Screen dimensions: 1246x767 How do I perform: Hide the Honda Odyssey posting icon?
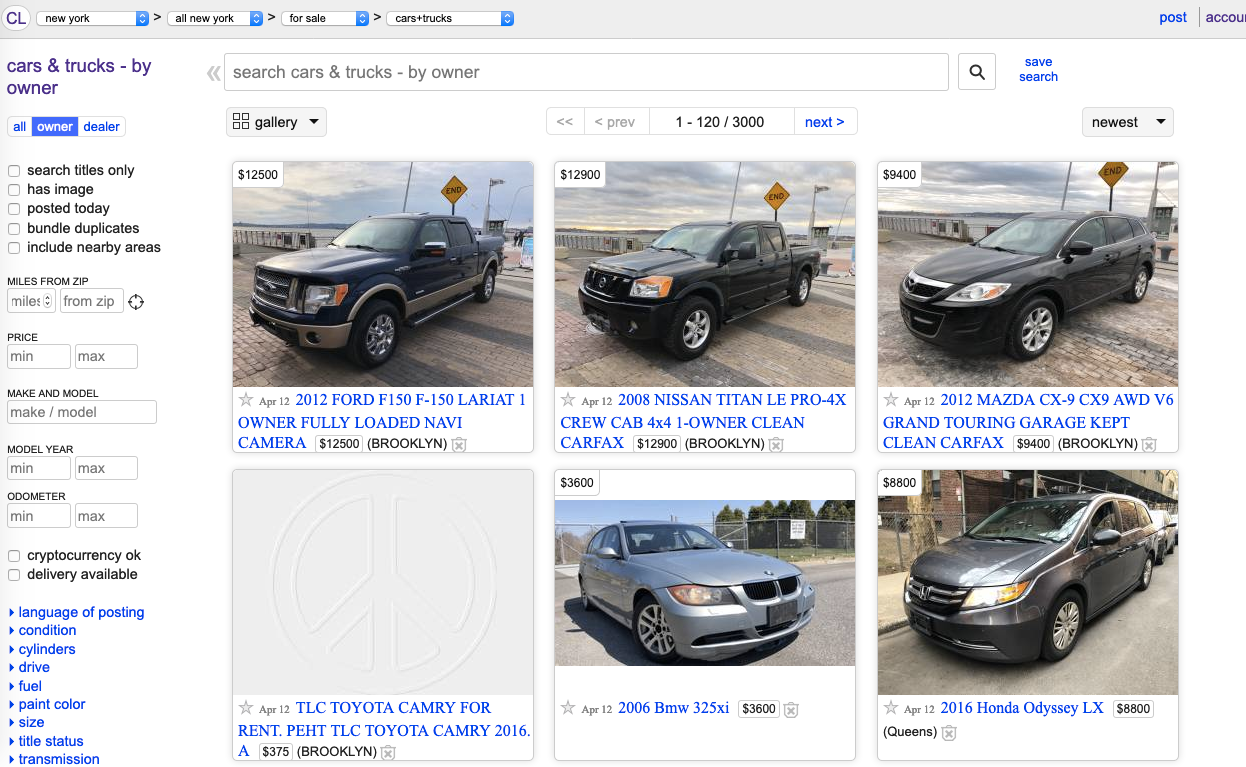coord(949,733)
